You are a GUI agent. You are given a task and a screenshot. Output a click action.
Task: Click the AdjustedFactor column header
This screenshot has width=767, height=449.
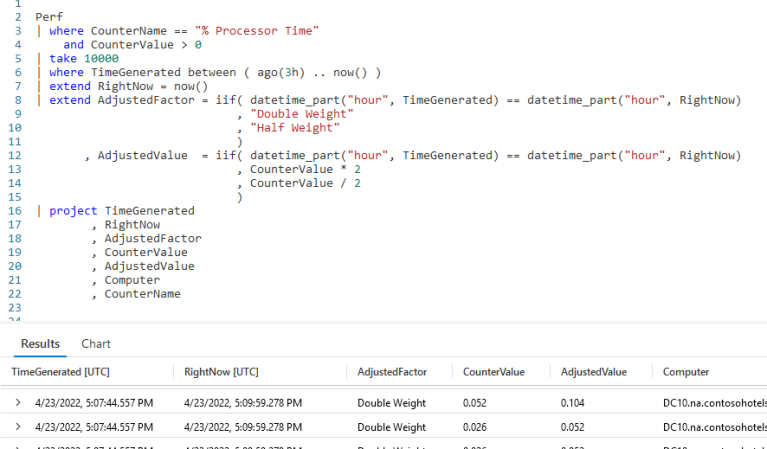(x=392, y=372)
